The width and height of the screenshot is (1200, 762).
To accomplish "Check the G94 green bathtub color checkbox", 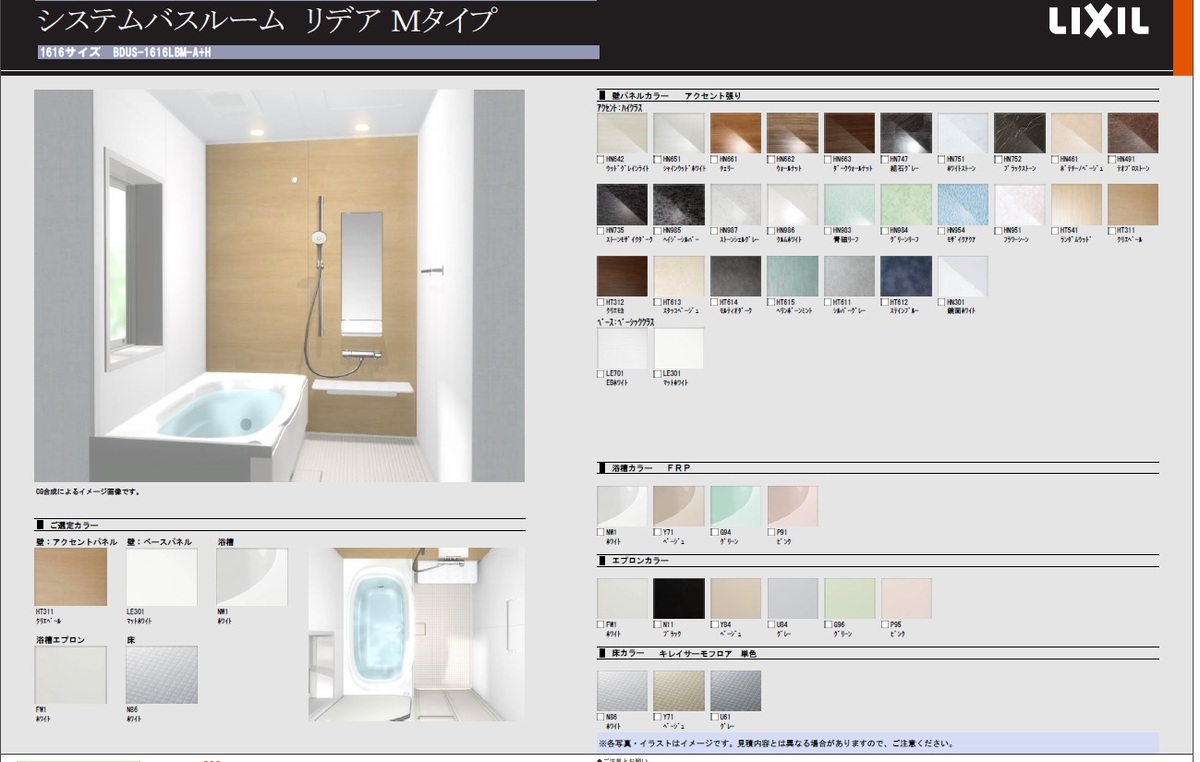I will click(715, 532).
